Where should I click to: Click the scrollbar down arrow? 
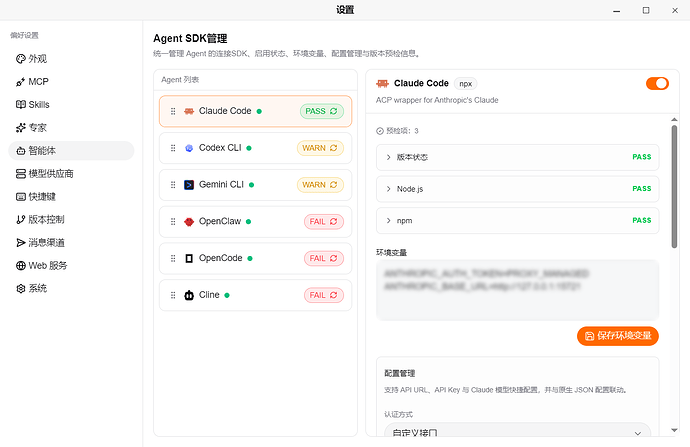point(674,430)
